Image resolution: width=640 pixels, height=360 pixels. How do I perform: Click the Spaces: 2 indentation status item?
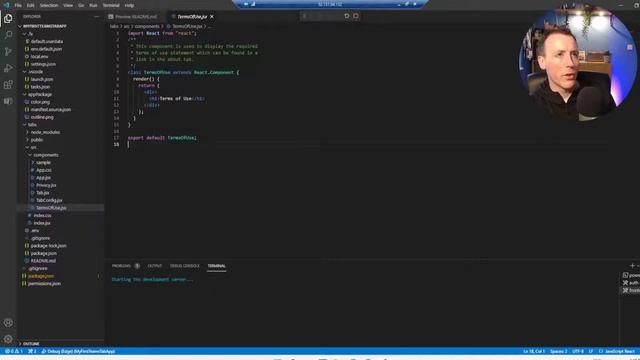558,351
